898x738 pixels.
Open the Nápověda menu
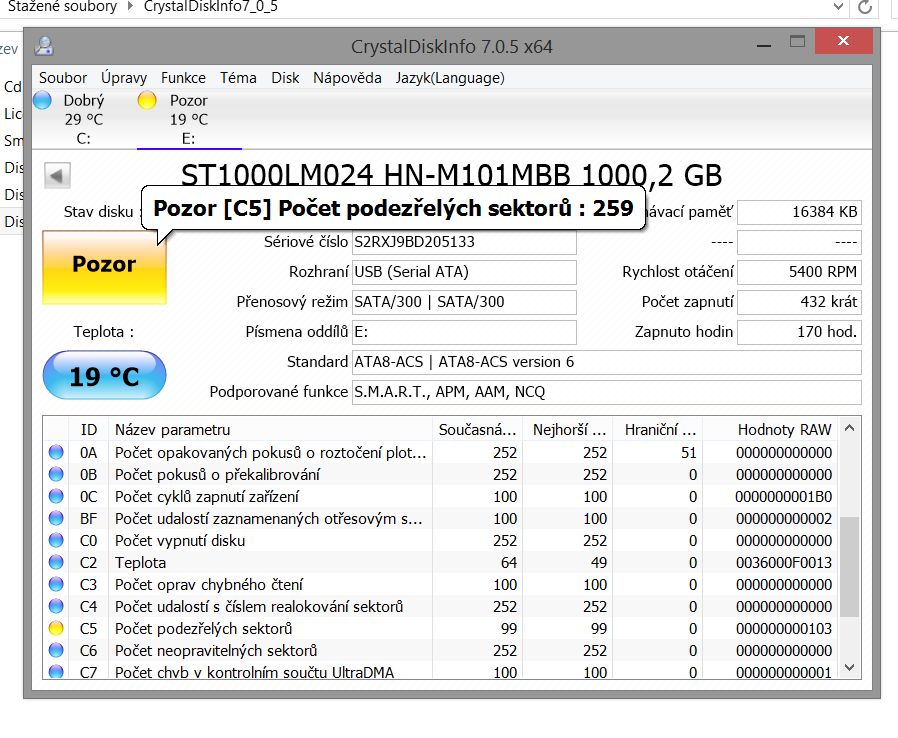click(347, 78)
